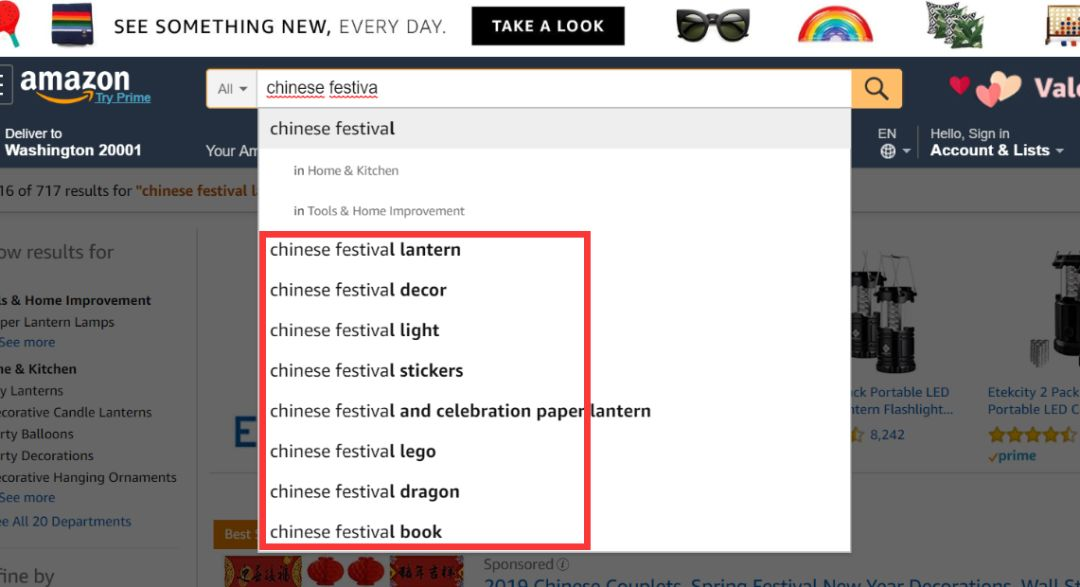Screen dimensions: 1080x587
Task: Click the magnifying glass search button
Action: coord(876,88)
